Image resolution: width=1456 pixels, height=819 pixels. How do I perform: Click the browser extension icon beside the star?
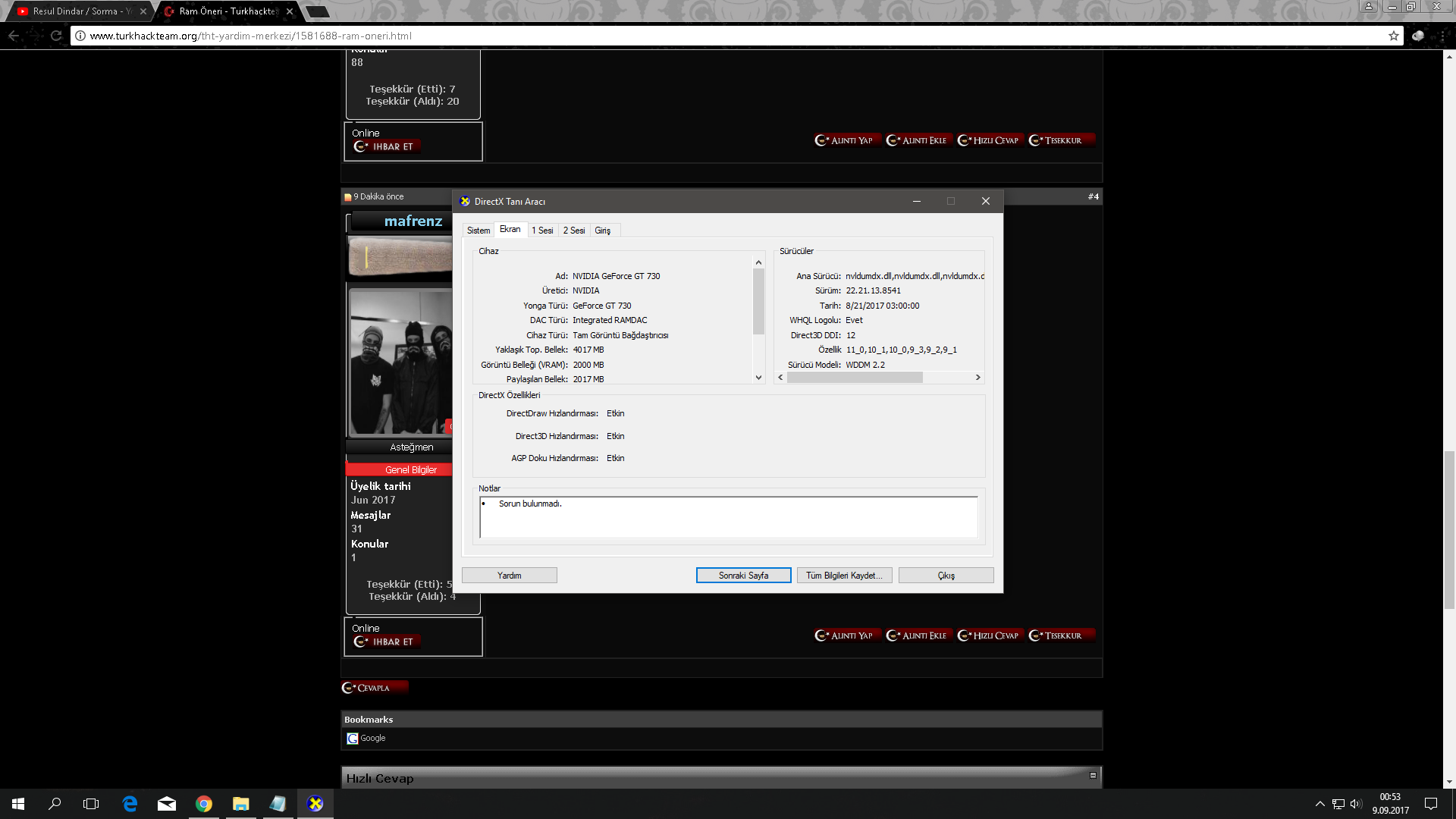(1418, 36)
